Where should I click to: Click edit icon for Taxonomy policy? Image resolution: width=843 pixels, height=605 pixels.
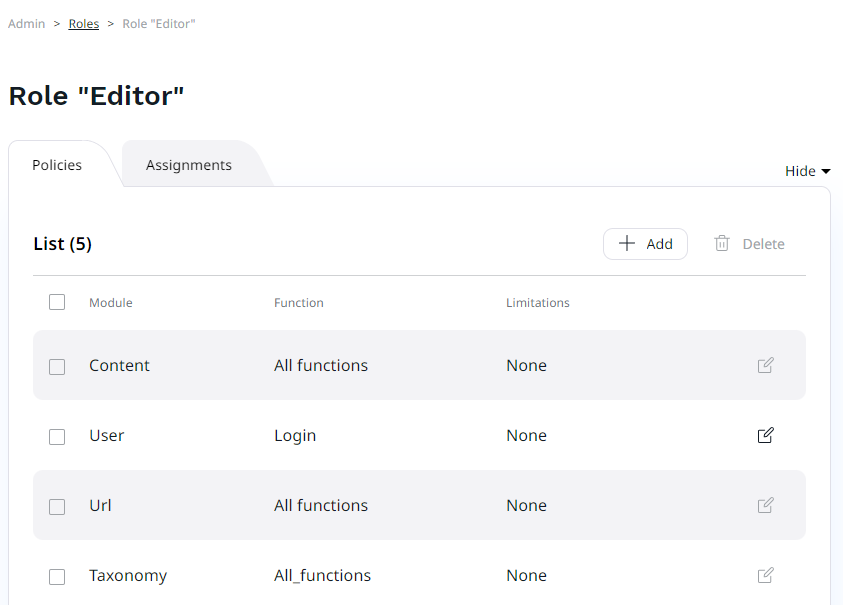[765, 575]
